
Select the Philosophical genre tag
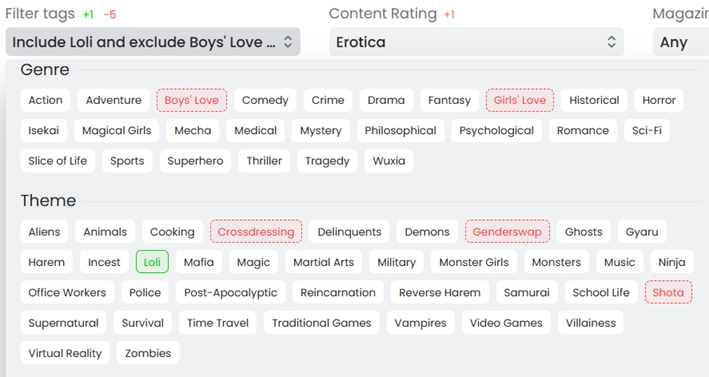401,131
